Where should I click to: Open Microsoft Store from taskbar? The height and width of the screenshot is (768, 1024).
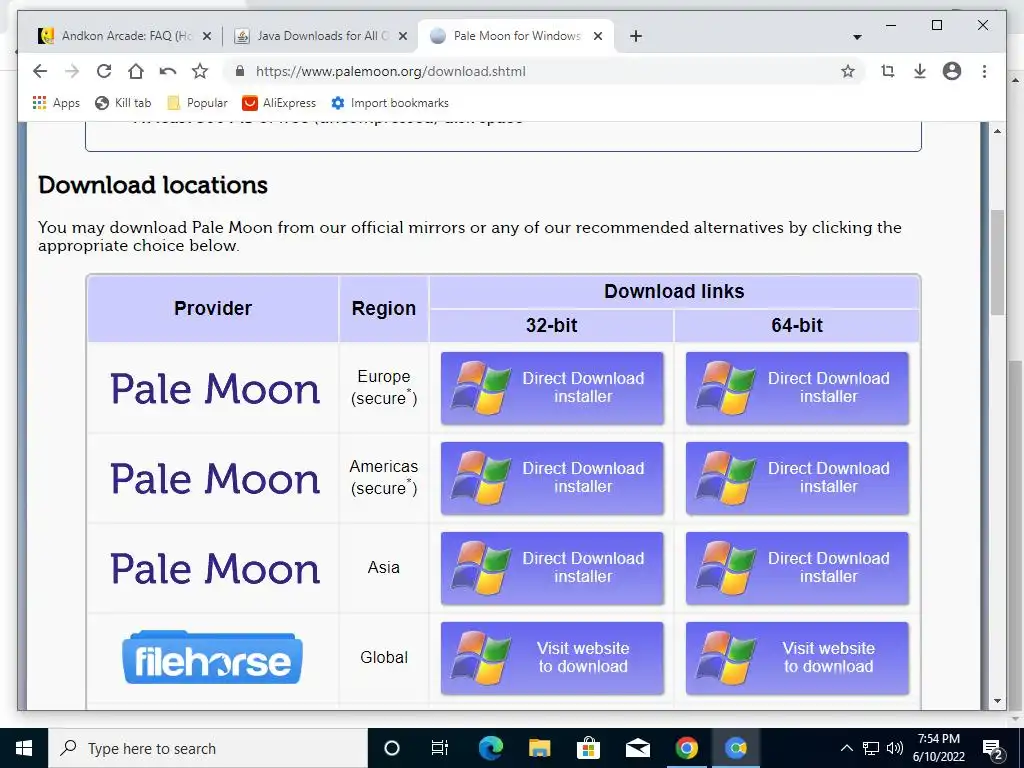coord(588,748)
